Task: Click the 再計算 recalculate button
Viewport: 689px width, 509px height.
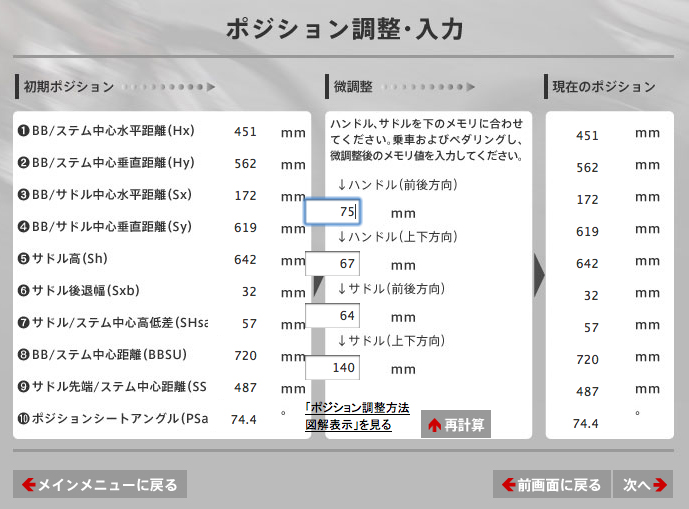Action: 456,424
